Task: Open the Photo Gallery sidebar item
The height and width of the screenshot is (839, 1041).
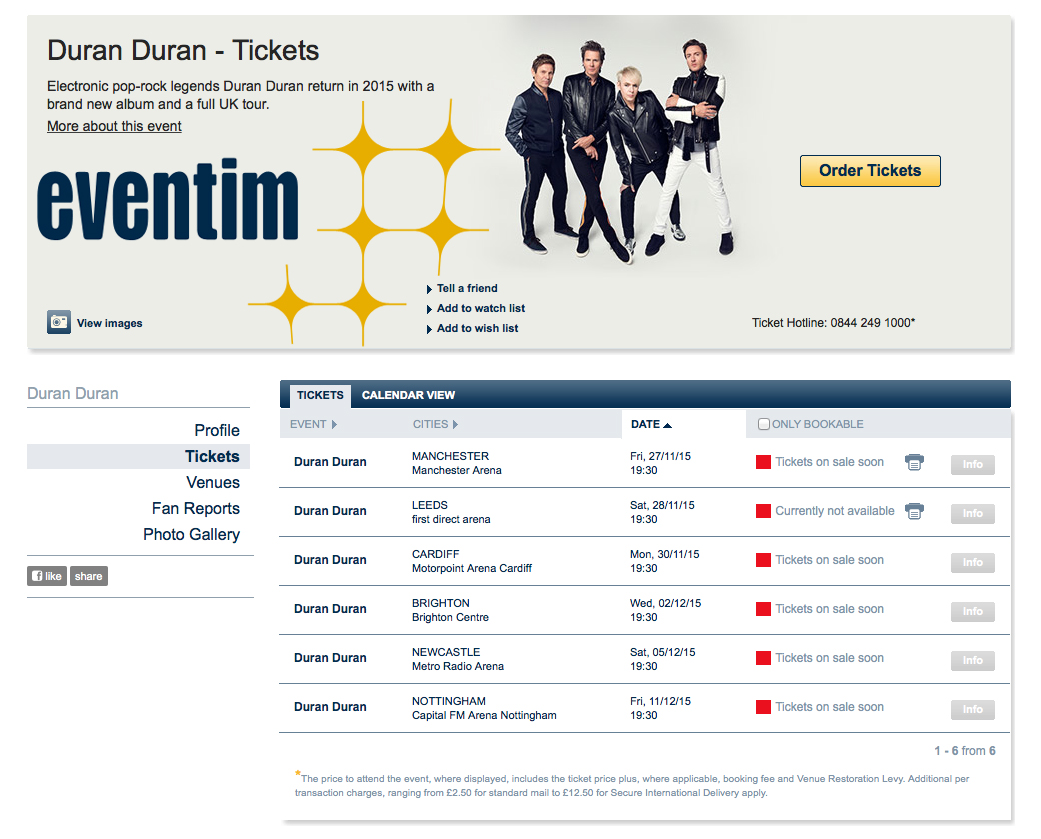Action: 192,534
